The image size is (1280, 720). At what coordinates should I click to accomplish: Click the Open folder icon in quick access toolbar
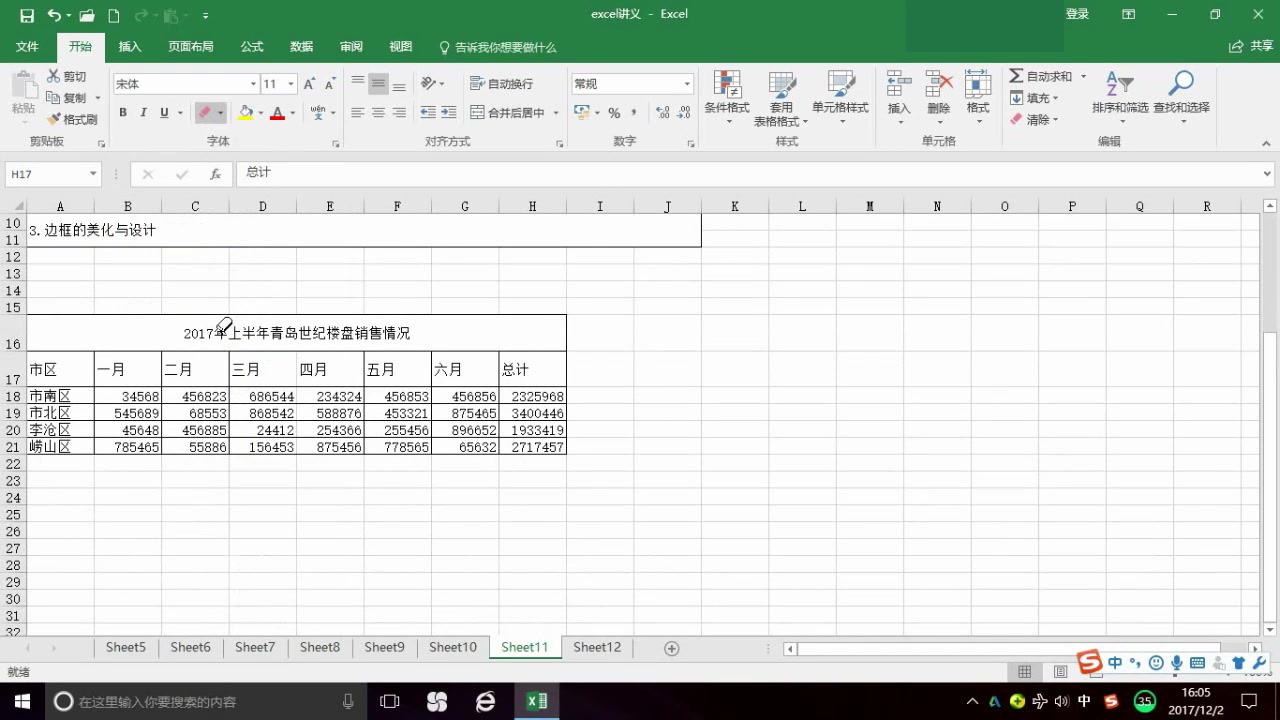pos(87,15)
